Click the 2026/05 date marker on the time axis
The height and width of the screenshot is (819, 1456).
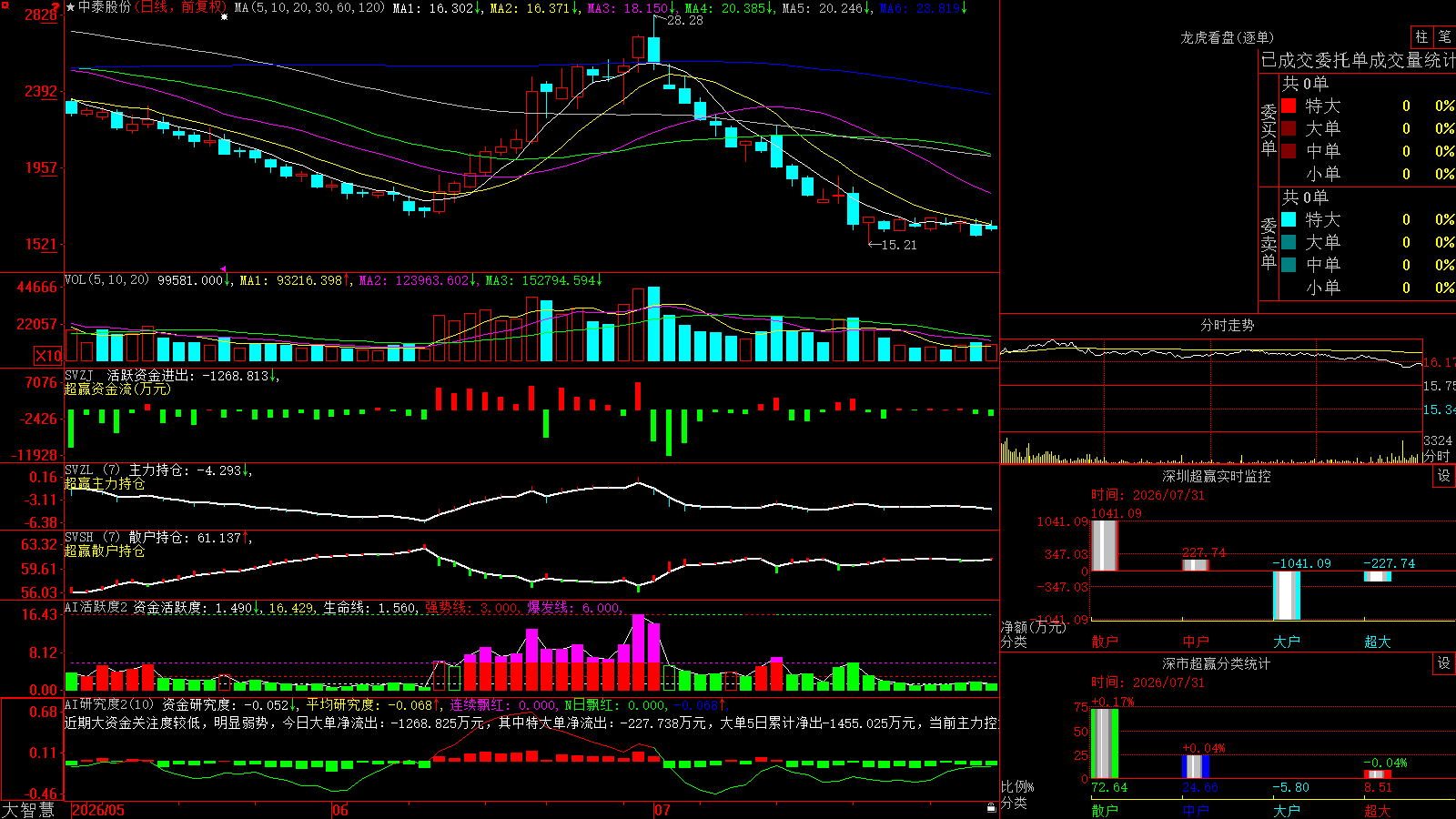coord(98,810)
